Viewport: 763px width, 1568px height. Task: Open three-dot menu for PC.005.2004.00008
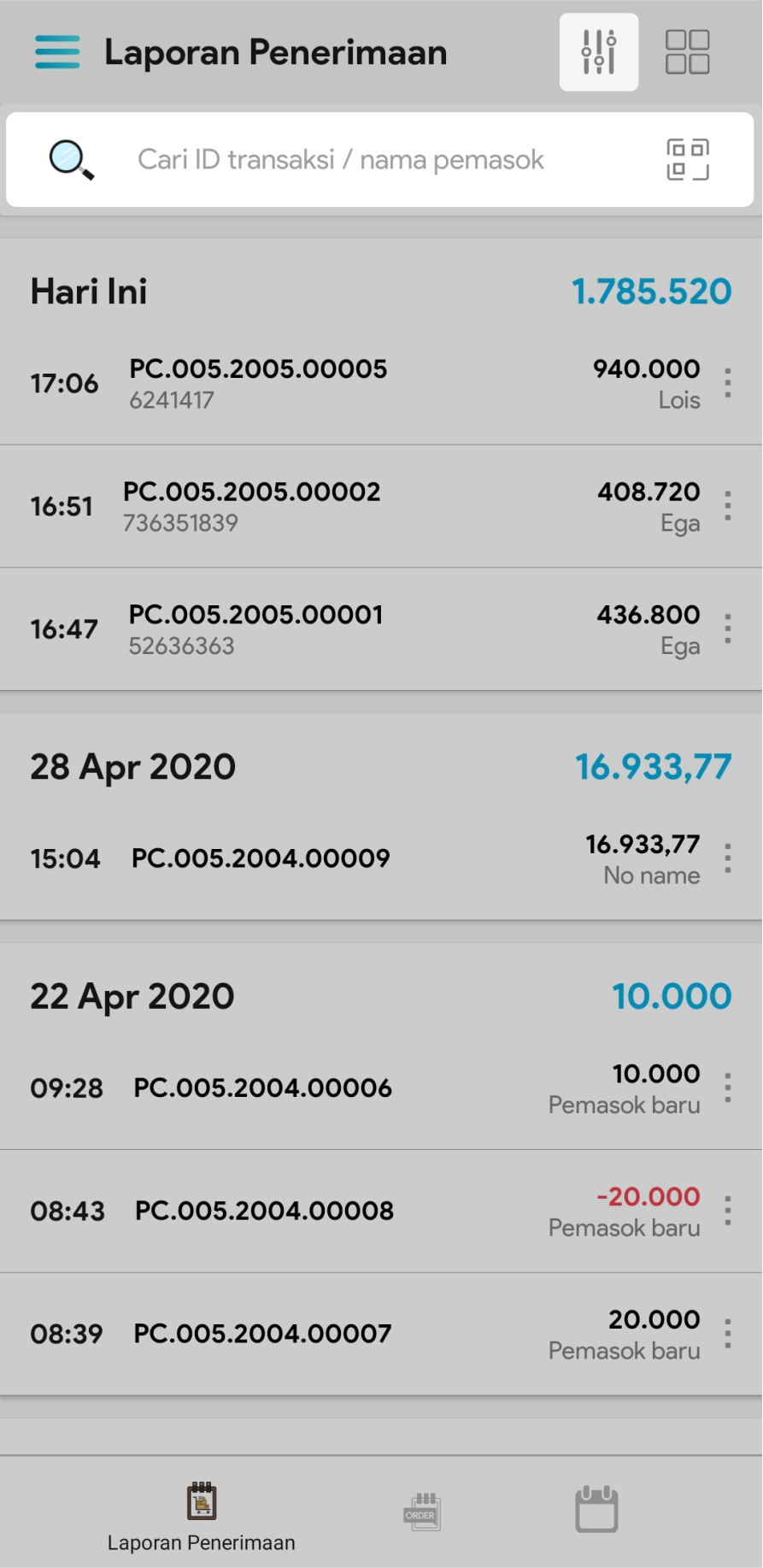click(x=727, y=1211)
